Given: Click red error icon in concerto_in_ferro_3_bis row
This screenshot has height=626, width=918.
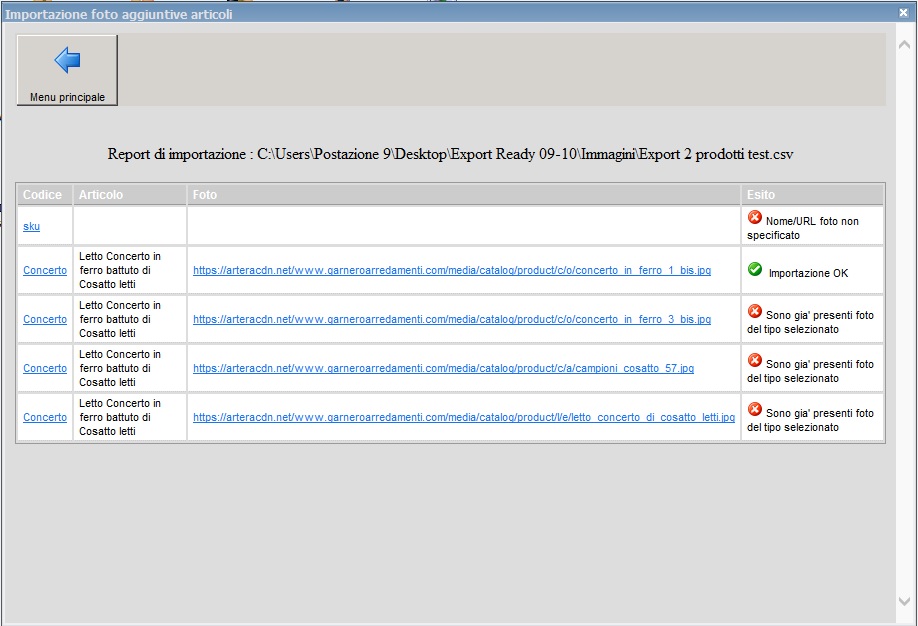Looking at the screenshot, I should click(755, 311).
